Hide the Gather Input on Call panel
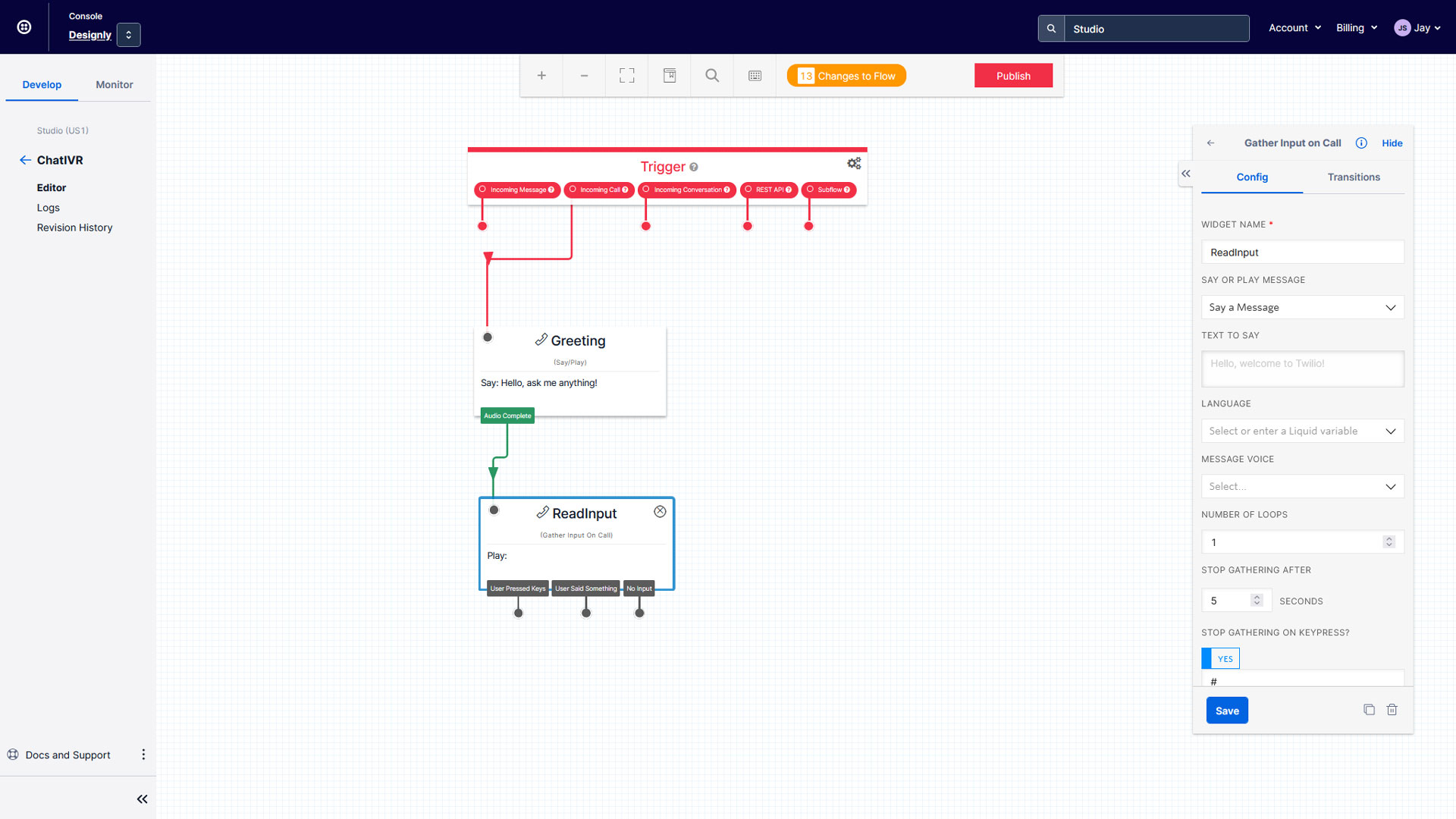The image size is (1456, 819). (1392, 143)
